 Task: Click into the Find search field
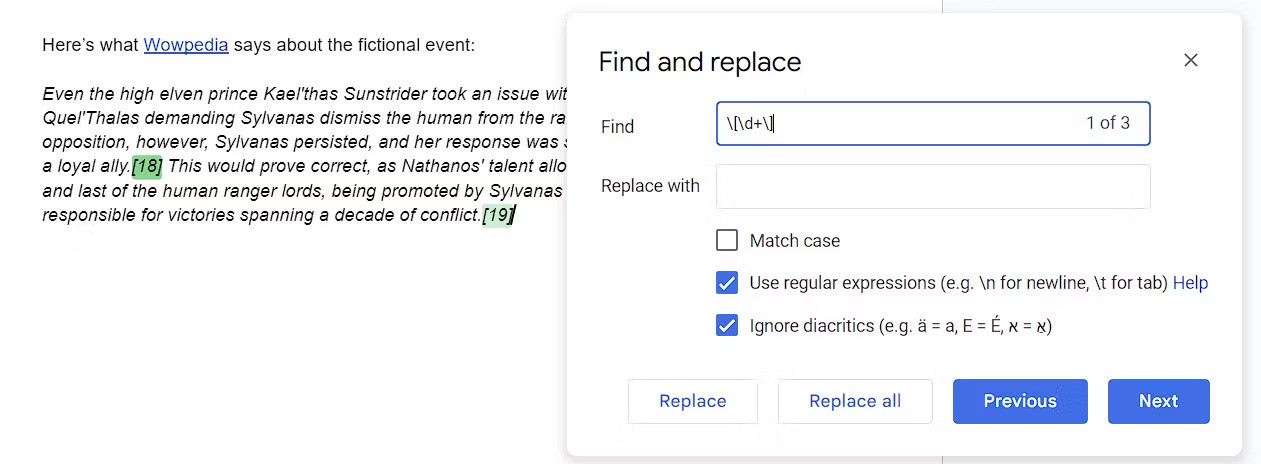[x=900, y=124]
